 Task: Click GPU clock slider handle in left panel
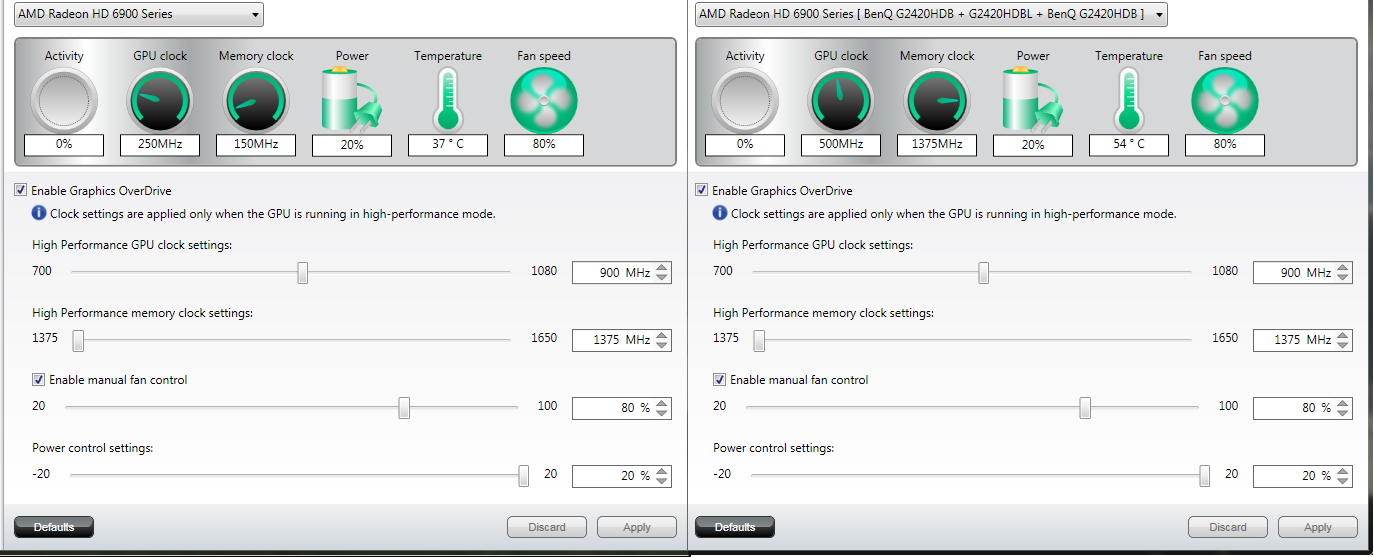(303, 273)
